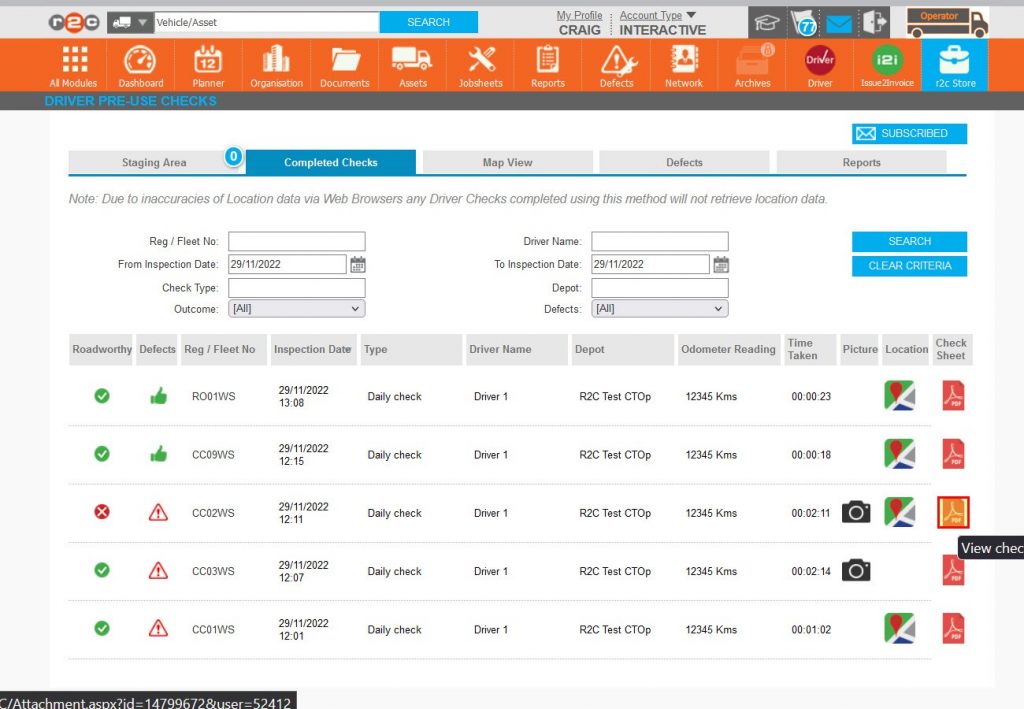Switch to the Map View tab
Viewport: 1024px width, 709px height.
[507, 162]
